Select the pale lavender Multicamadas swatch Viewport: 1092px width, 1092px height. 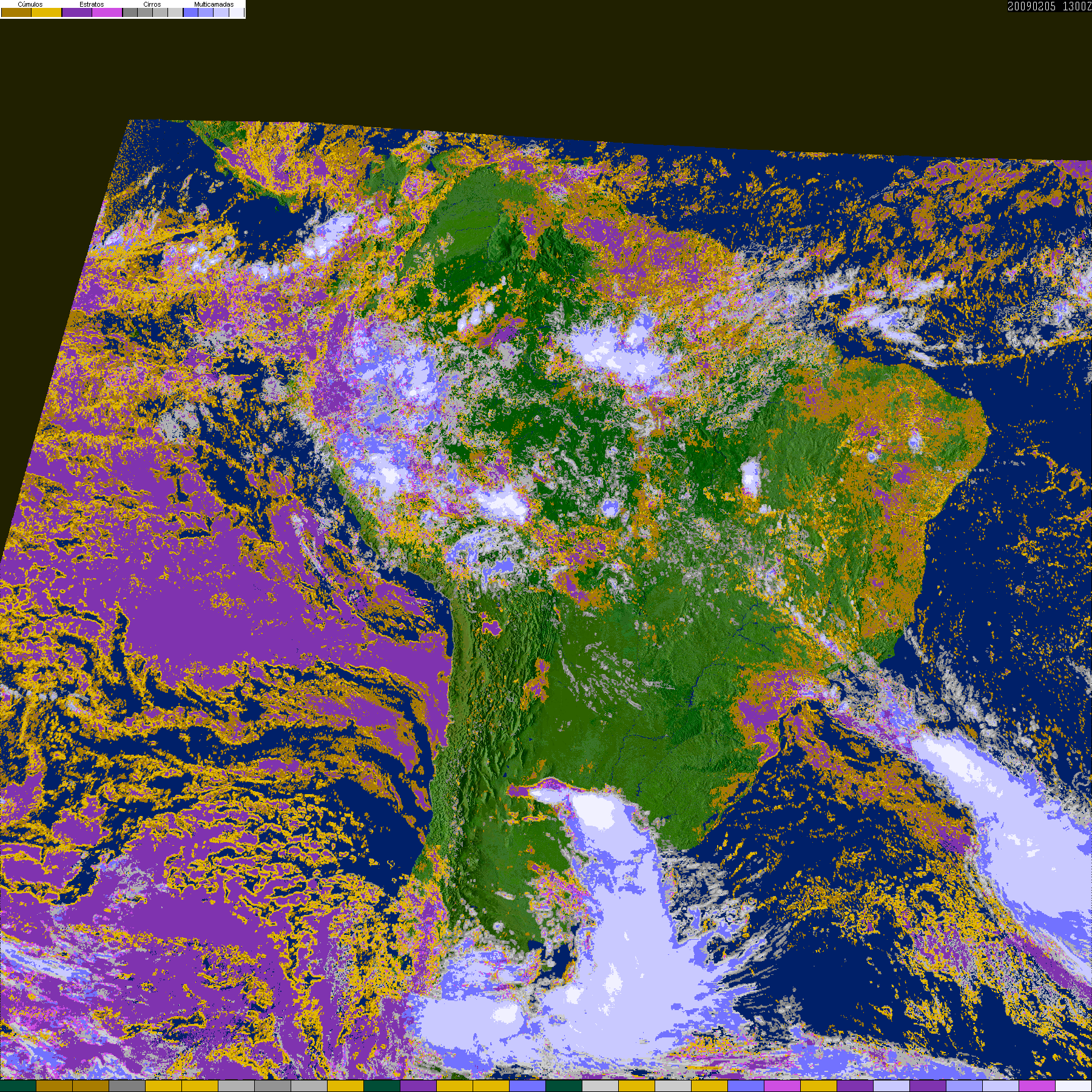221,12
